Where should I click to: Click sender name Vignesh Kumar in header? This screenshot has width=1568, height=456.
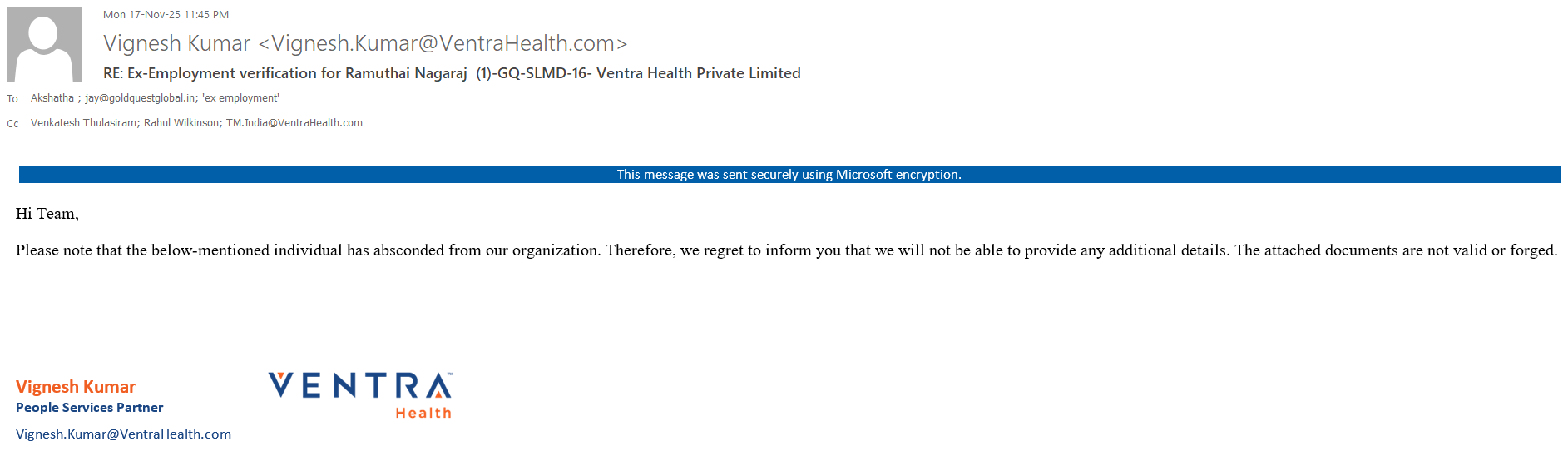click(x=176, y=43)
